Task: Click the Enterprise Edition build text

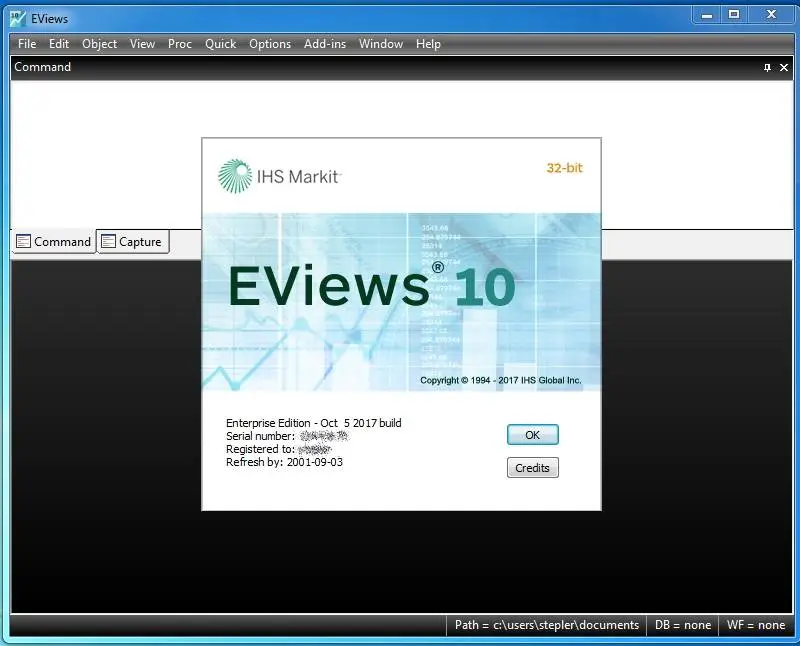Action: coord(314,423)
